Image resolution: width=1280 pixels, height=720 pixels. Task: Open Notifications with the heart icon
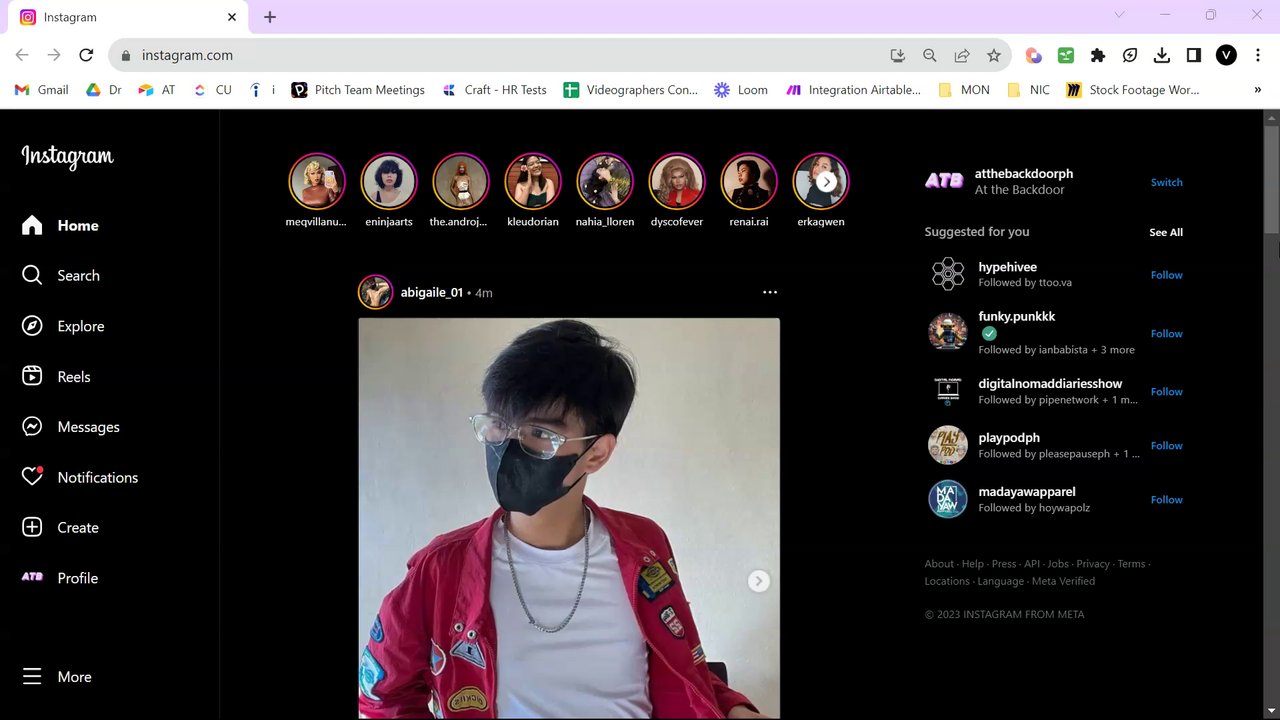coord(80,477)
